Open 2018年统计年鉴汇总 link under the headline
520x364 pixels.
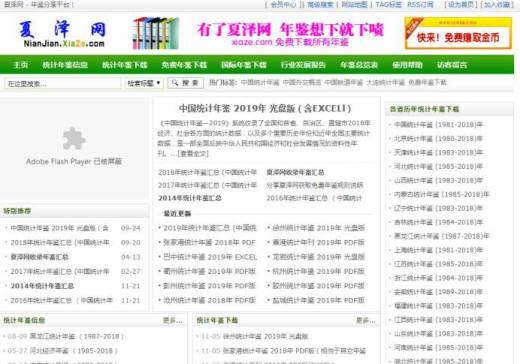click(x=207, y=172)
